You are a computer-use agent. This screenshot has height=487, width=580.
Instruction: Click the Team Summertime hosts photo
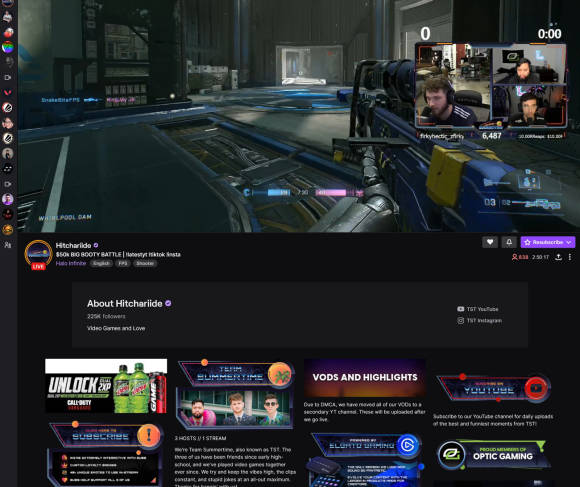(235, 408)
